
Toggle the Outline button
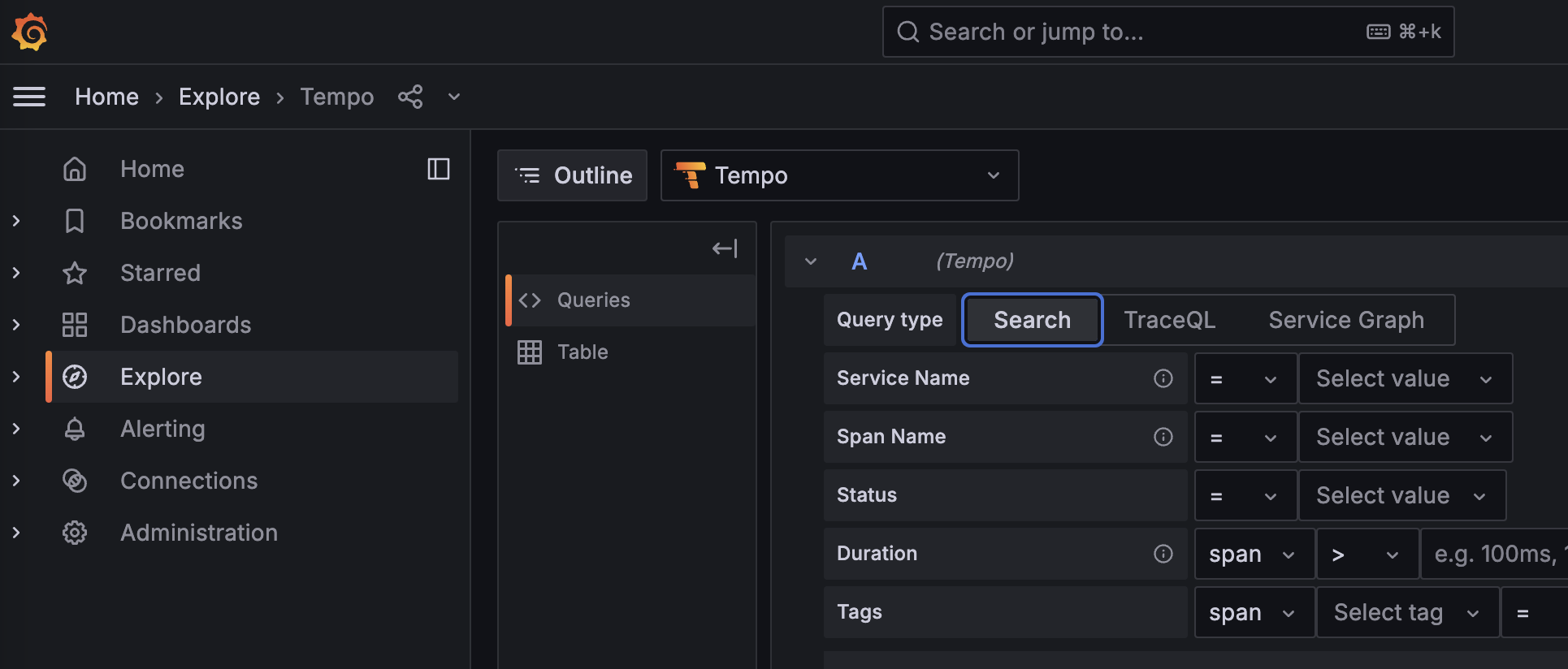point(572,175)
